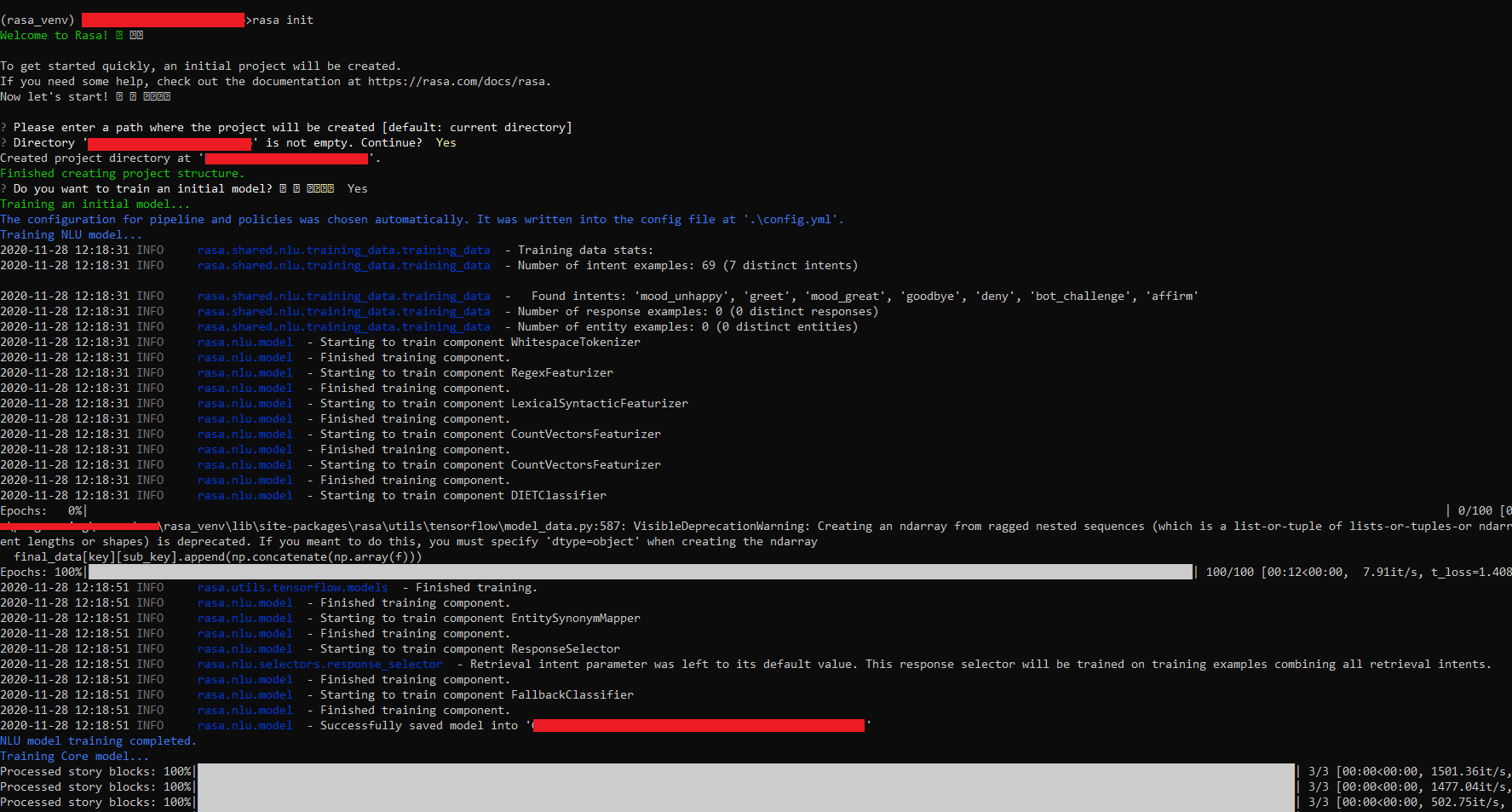Click 'Finished creating project structure.' line
The image size is (1512, 812).
122,174
